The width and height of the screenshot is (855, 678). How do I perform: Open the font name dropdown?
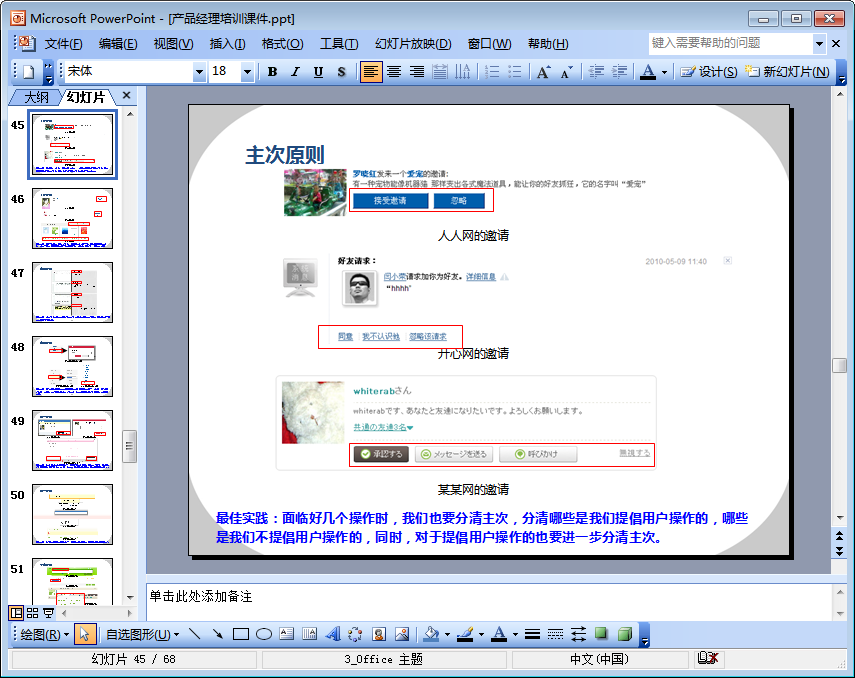tap(199, 71)
